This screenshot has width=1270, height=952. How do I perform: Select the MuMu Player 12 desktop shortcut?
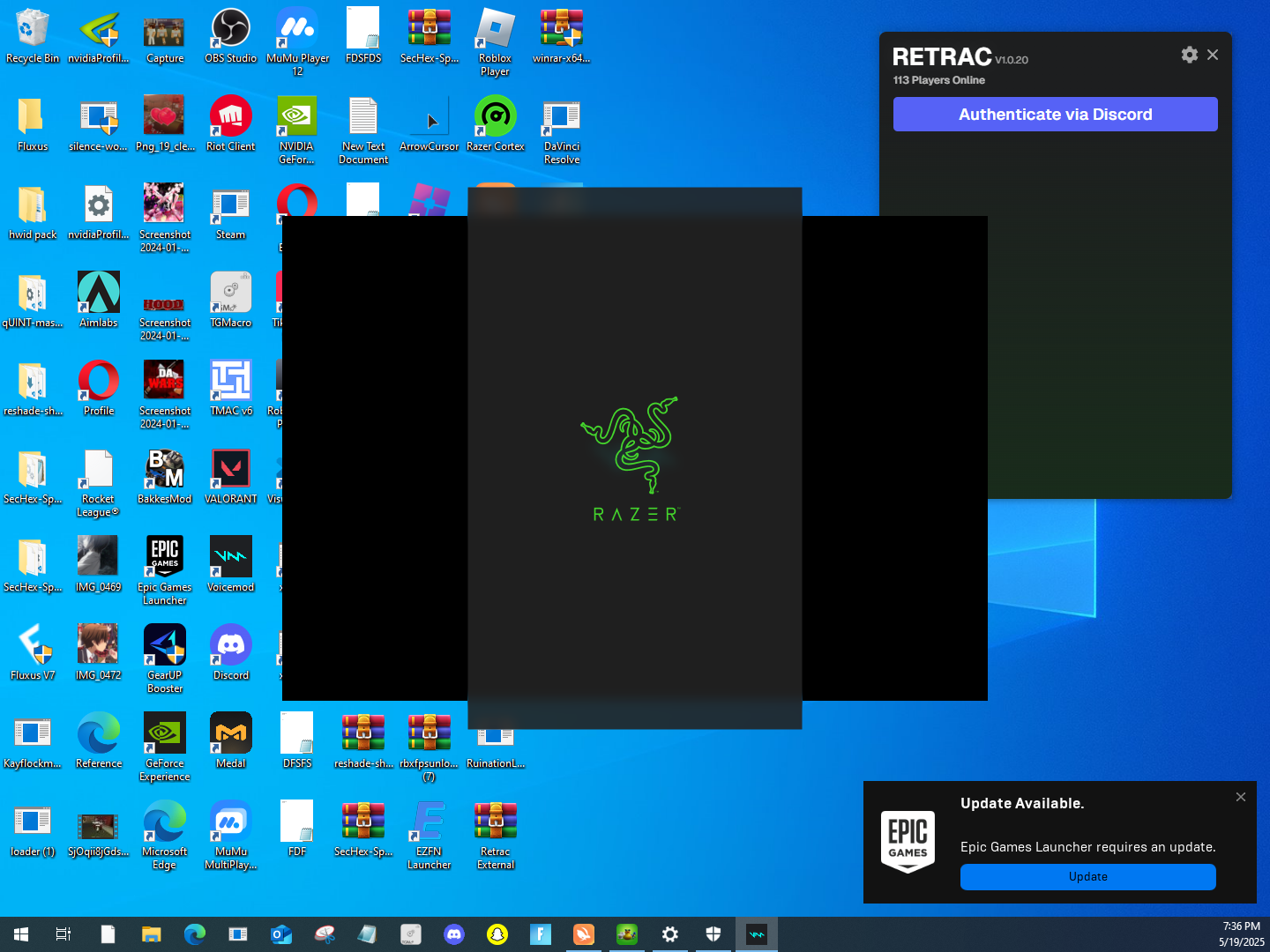(x=297, y=42)
